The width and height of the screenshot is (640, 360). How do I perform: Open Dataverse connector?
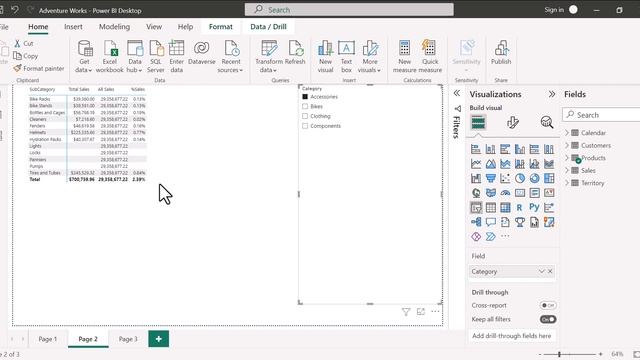click(x=202, y=53)
